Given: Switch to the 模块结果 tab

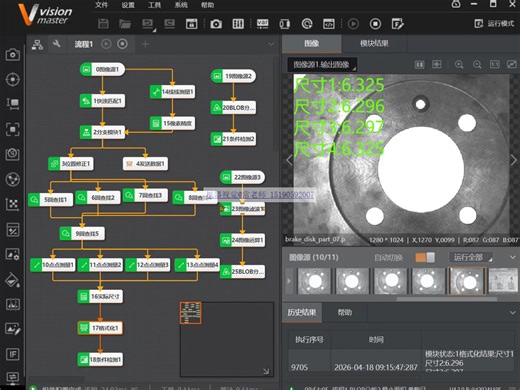Looking at the screenshot, I should (x=374, y=43).
